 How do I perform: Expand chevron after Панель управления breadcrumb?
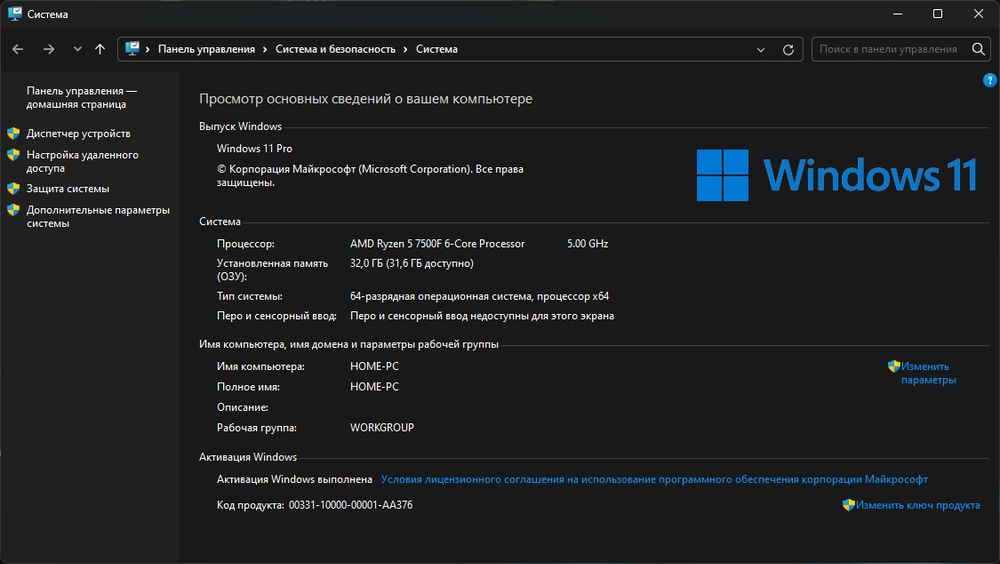(265, 49)
